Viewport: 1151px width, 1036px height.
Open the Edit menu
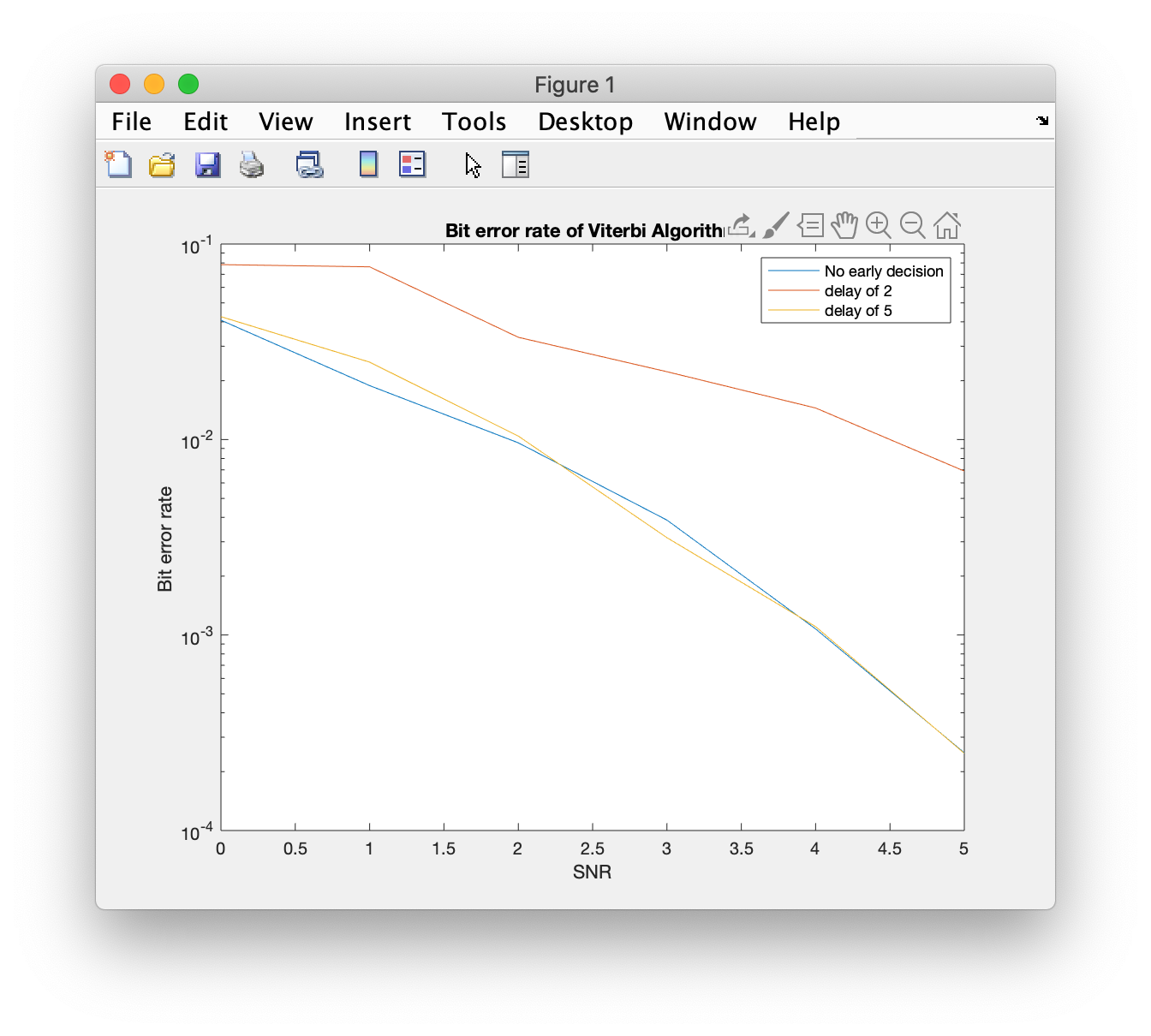coord(206,122)
